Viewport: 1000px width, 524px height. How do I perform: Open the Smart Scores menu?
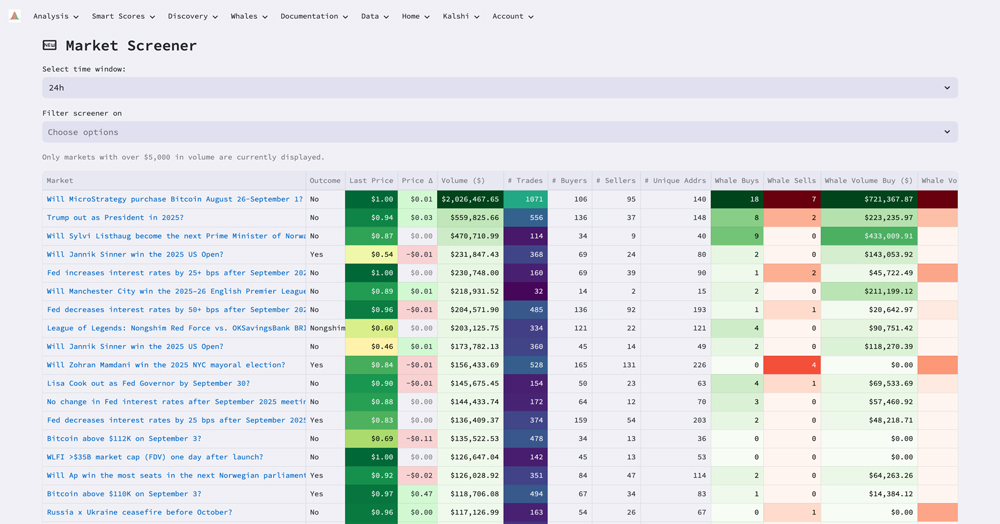coord(123,16)
